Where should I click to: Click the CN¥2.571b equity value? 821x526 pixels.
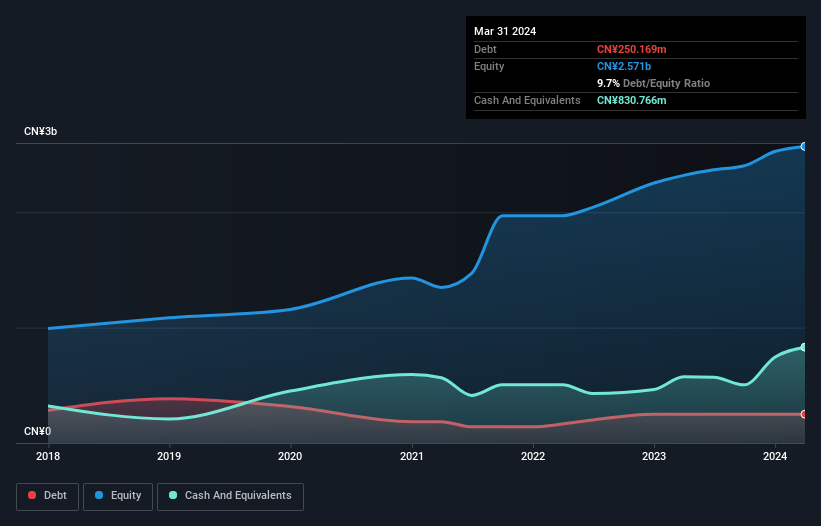[x=624, y=66]
